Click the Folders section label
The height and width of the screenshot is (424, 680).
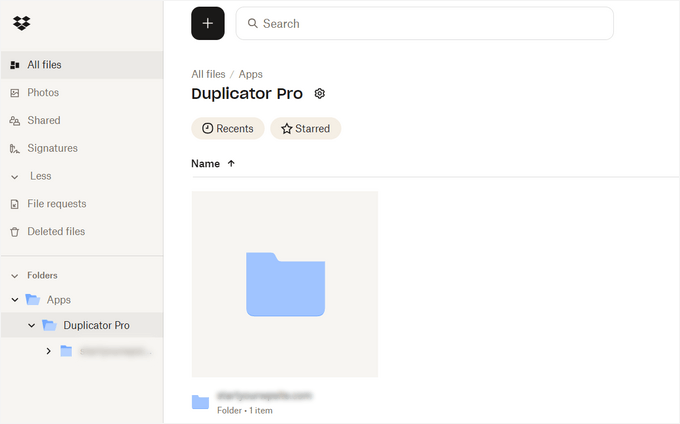click(x=42, y=275)
